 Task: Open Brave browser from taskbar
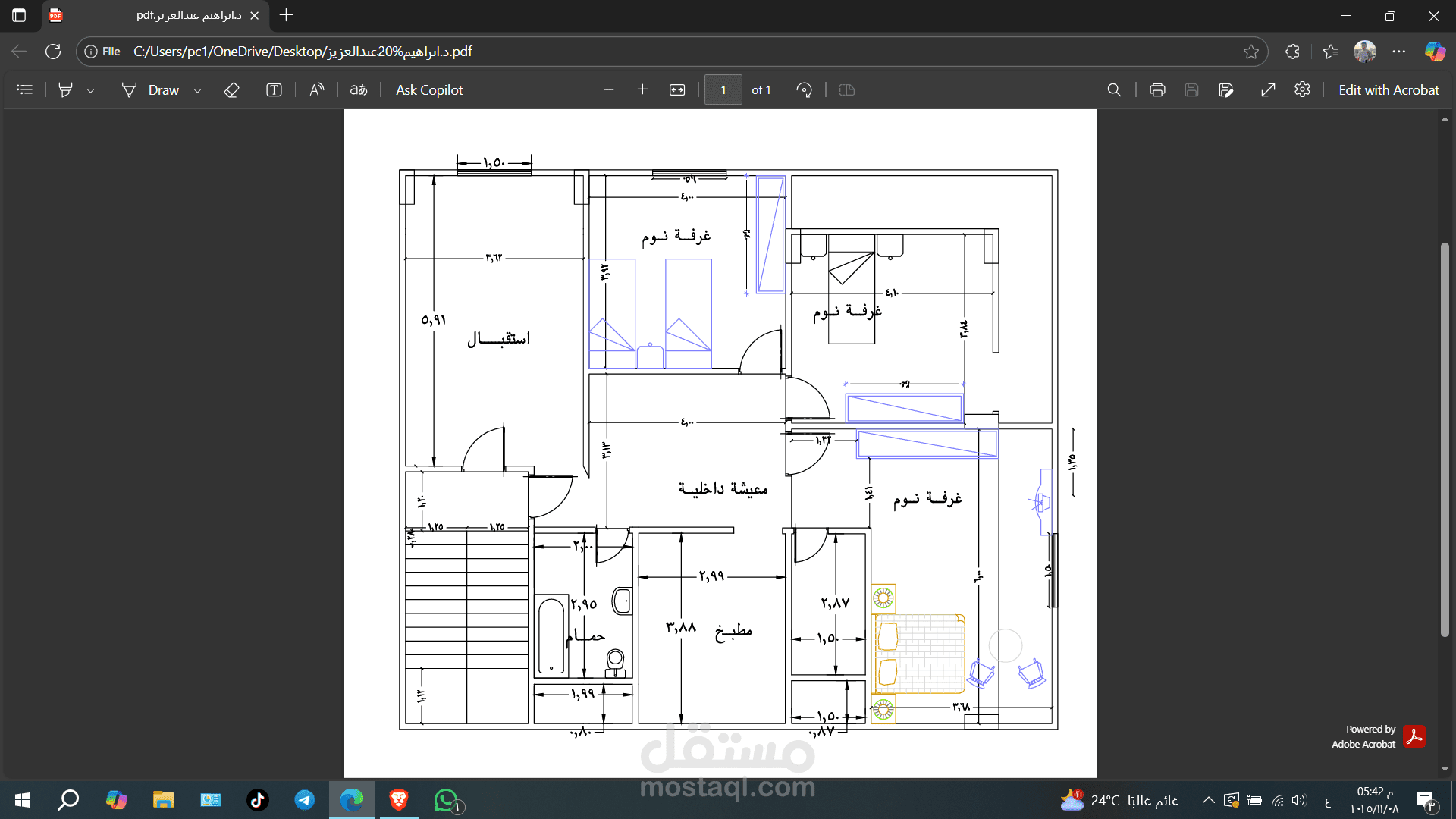coord(399,800)
